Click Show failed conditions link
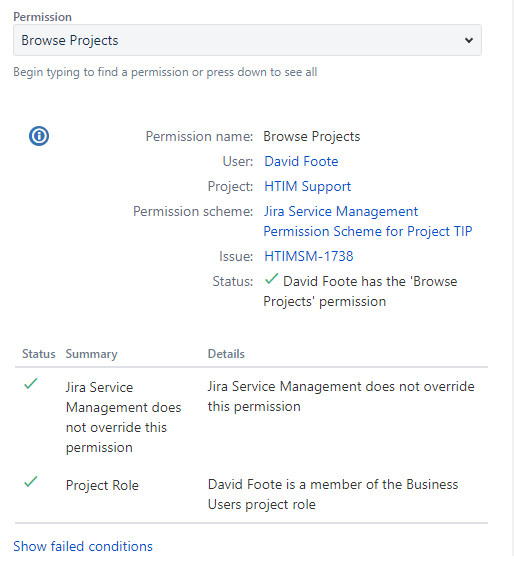This screenshot has height=569, width=514. tap(83, 546)
